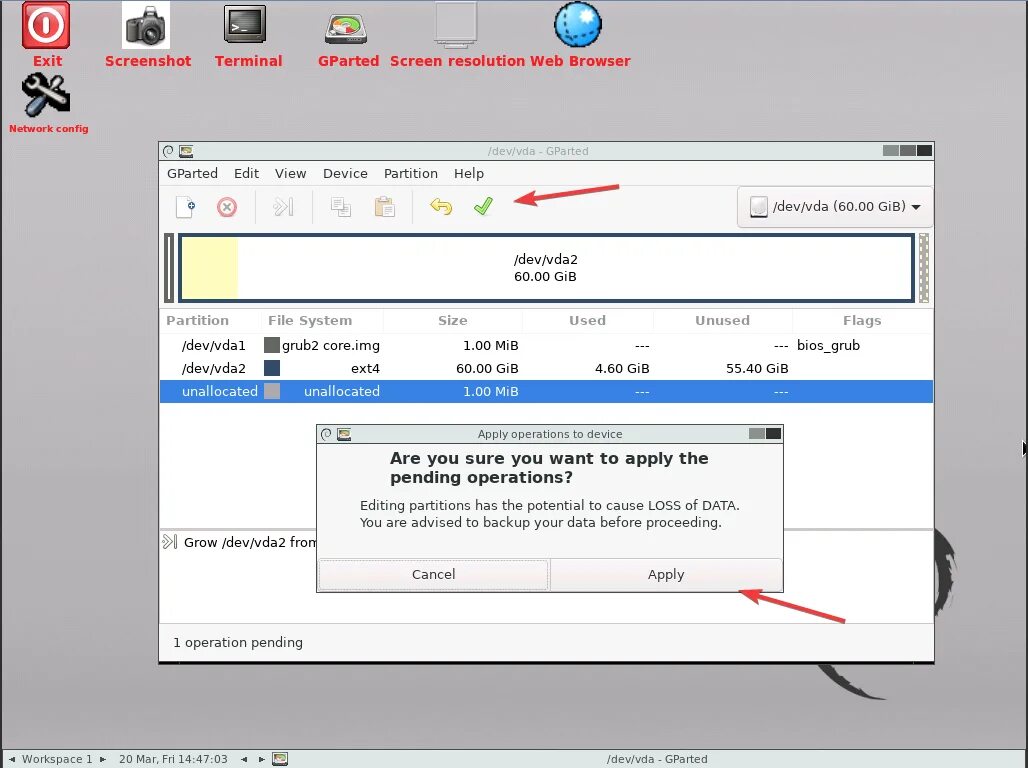
Task: Open the Help menu
Action: point(469,173)
